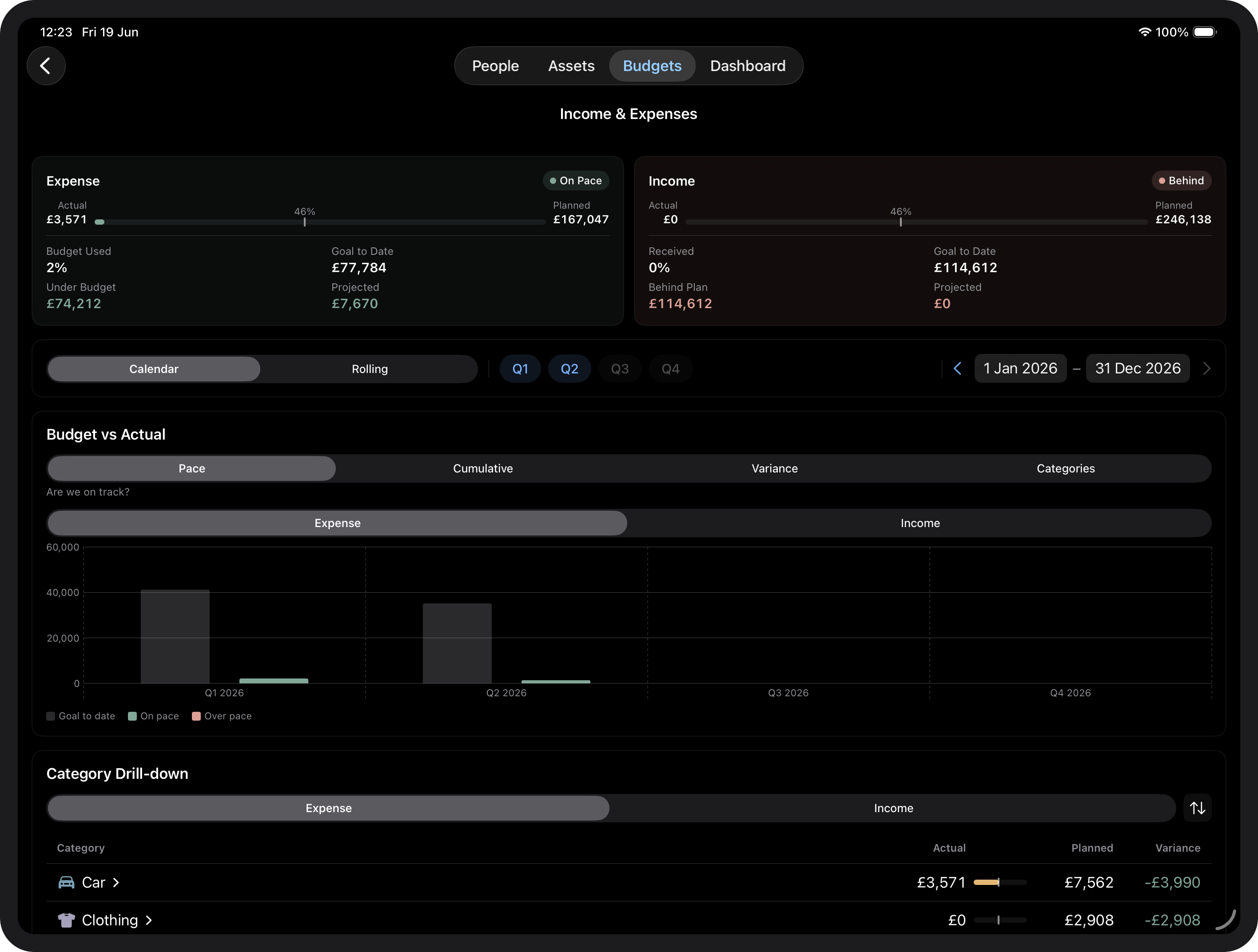Tap the Q3 2026 axis label
The height and width of the screenshot is (952, 1258).
pos(788,693)
